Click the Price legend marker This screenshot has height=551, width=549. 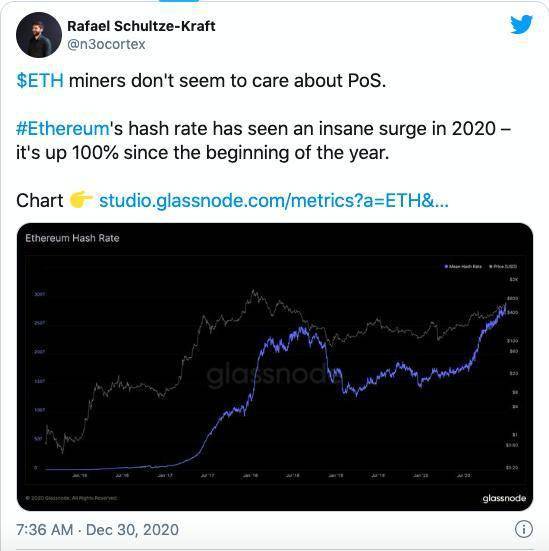491,266
